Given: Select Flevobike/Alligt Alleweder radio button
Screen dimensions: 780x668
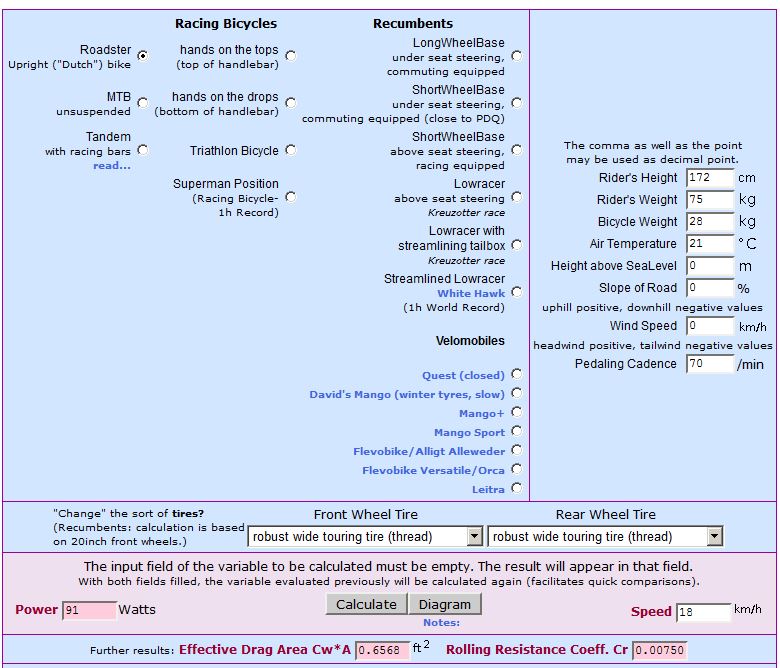Looking at the screenshot, I should [x=517, y=450].
